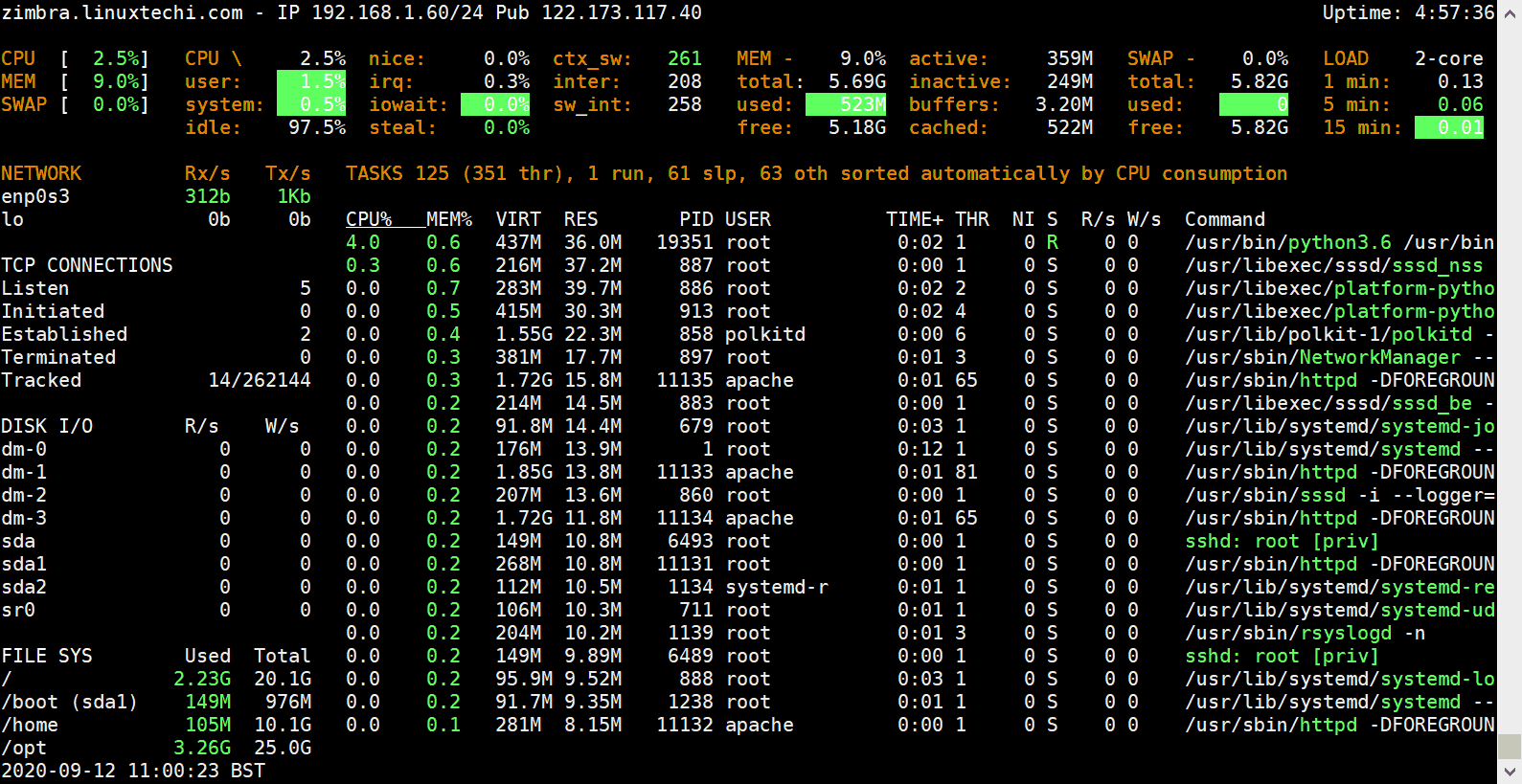1522x784 pixels.
Task: Click the CPU 2.5% summary bar
Action: click(x=76, y=58)
